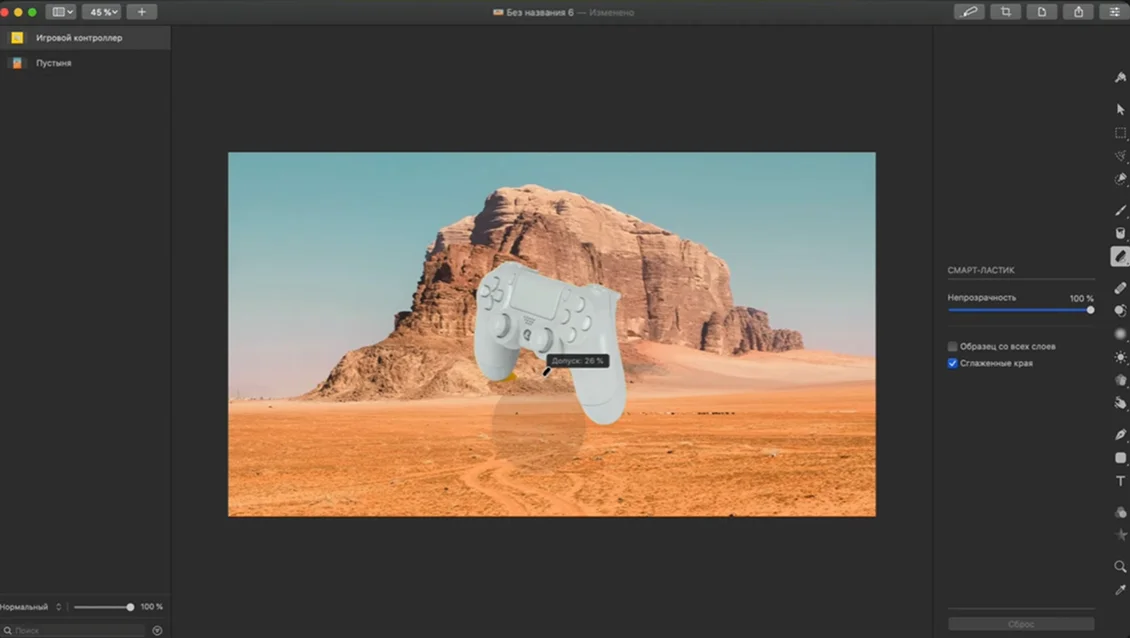Screen dimensions: 1130x638
Task: Select the Type text tool
Action: [x=1120, y=481]
